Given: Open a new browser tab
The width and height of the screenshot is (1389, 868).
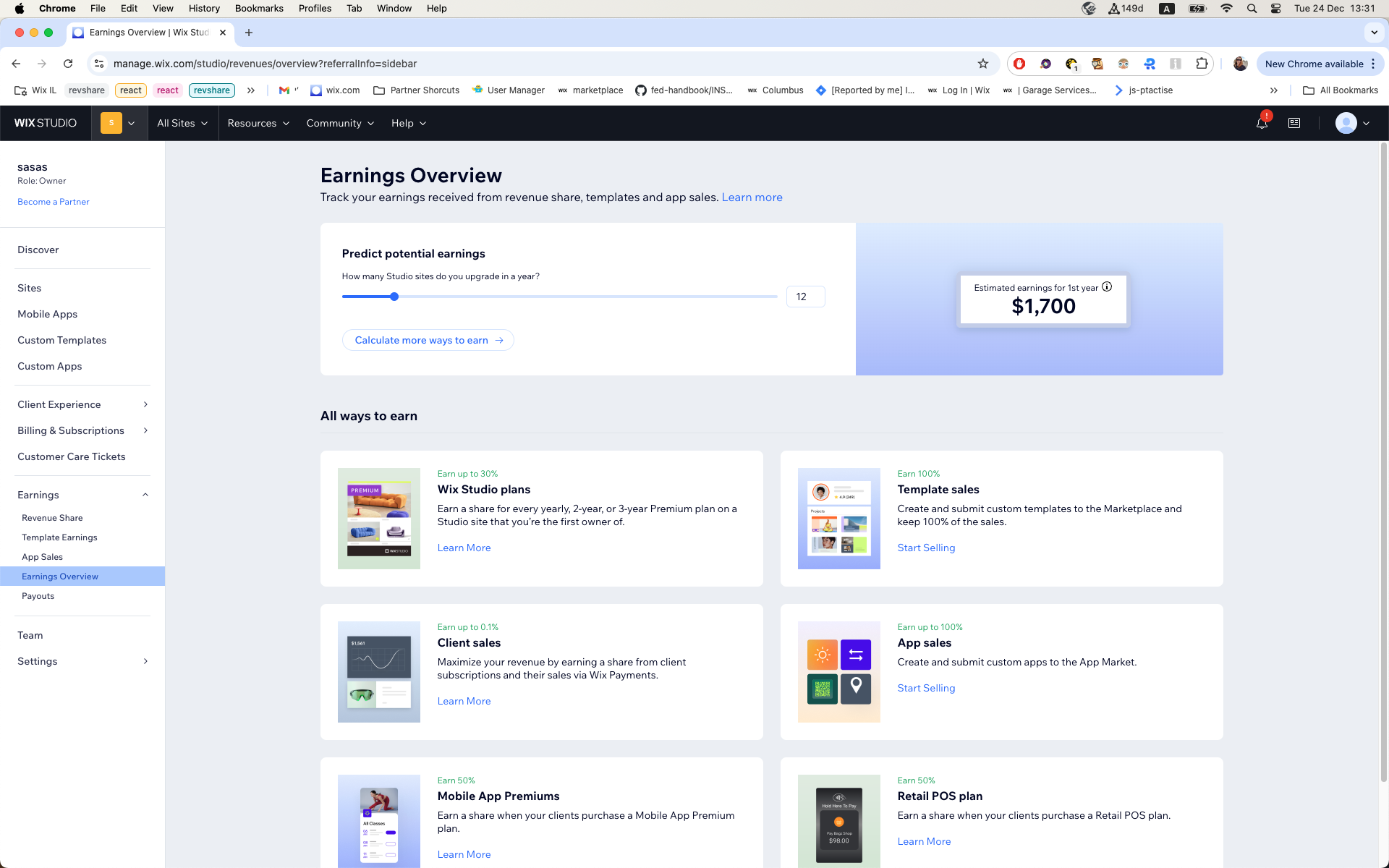Looking at the screenshot, I should click(249, 33).
